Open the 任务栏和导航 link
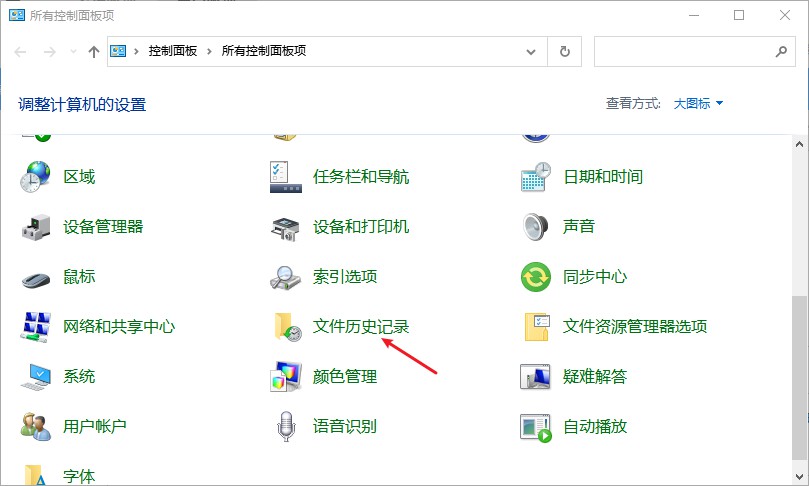 (361, 177)
